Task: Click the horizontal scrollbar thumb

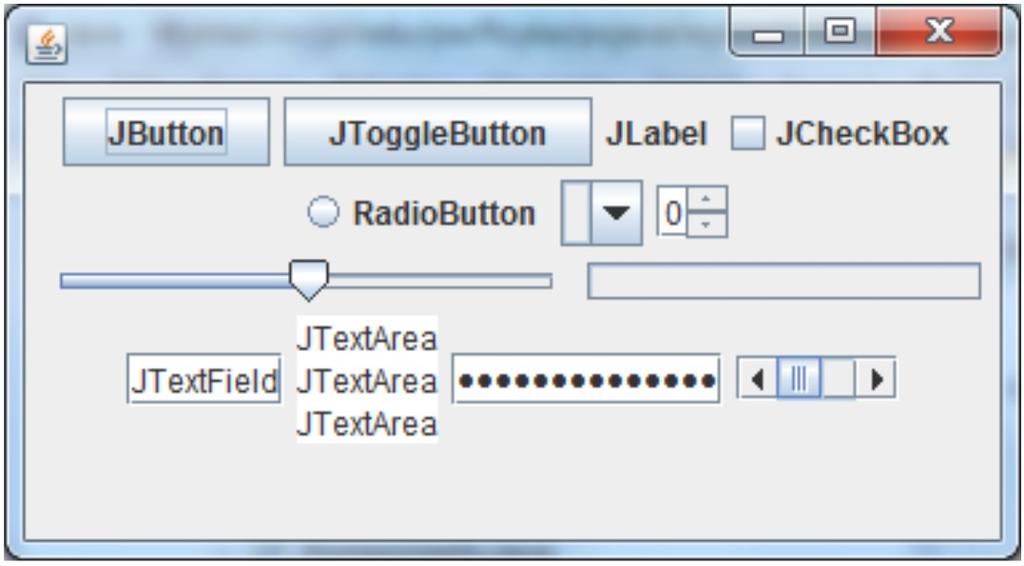Action: coord(799,379)
